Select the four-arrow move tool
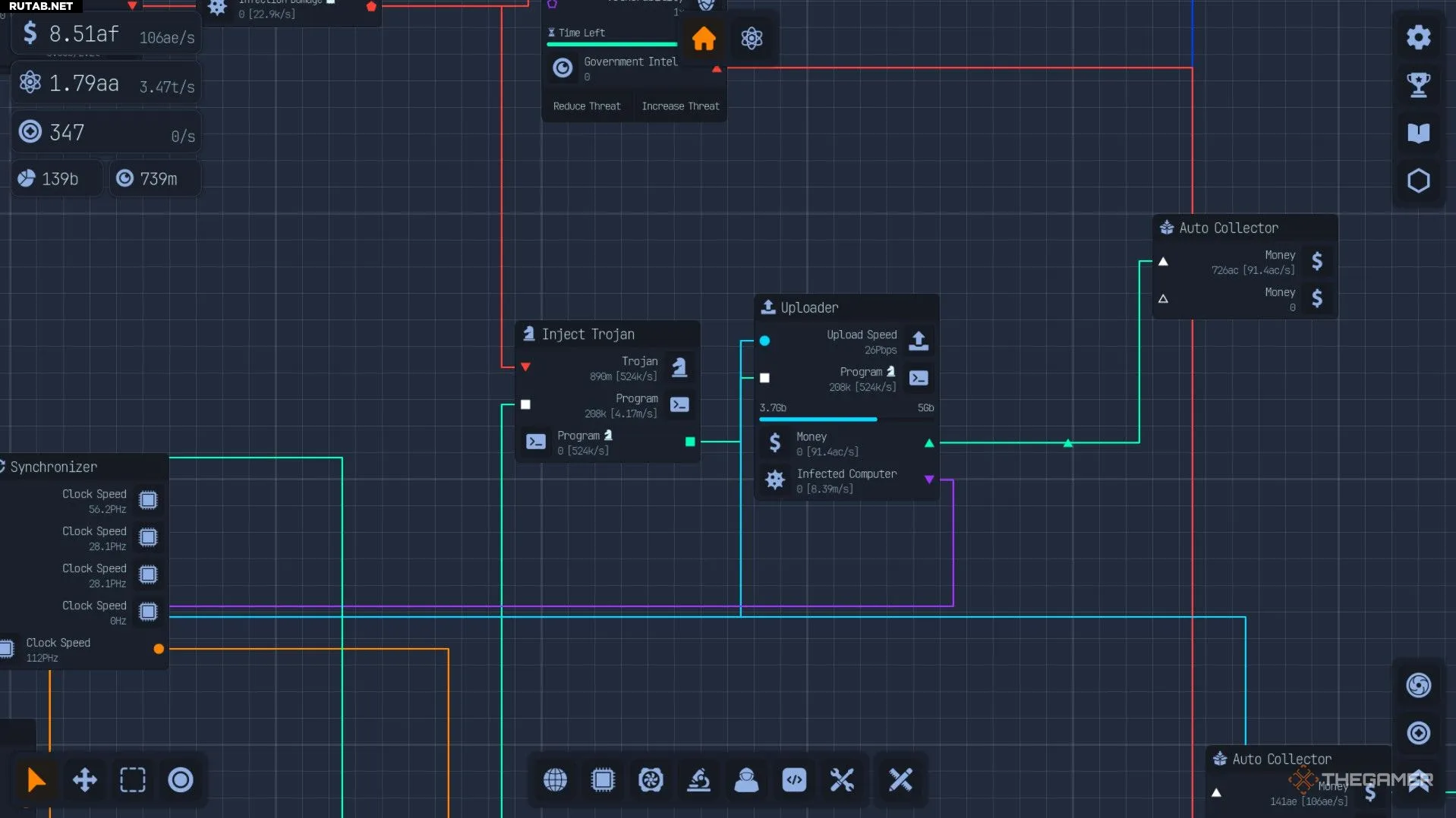 (84, 779)
